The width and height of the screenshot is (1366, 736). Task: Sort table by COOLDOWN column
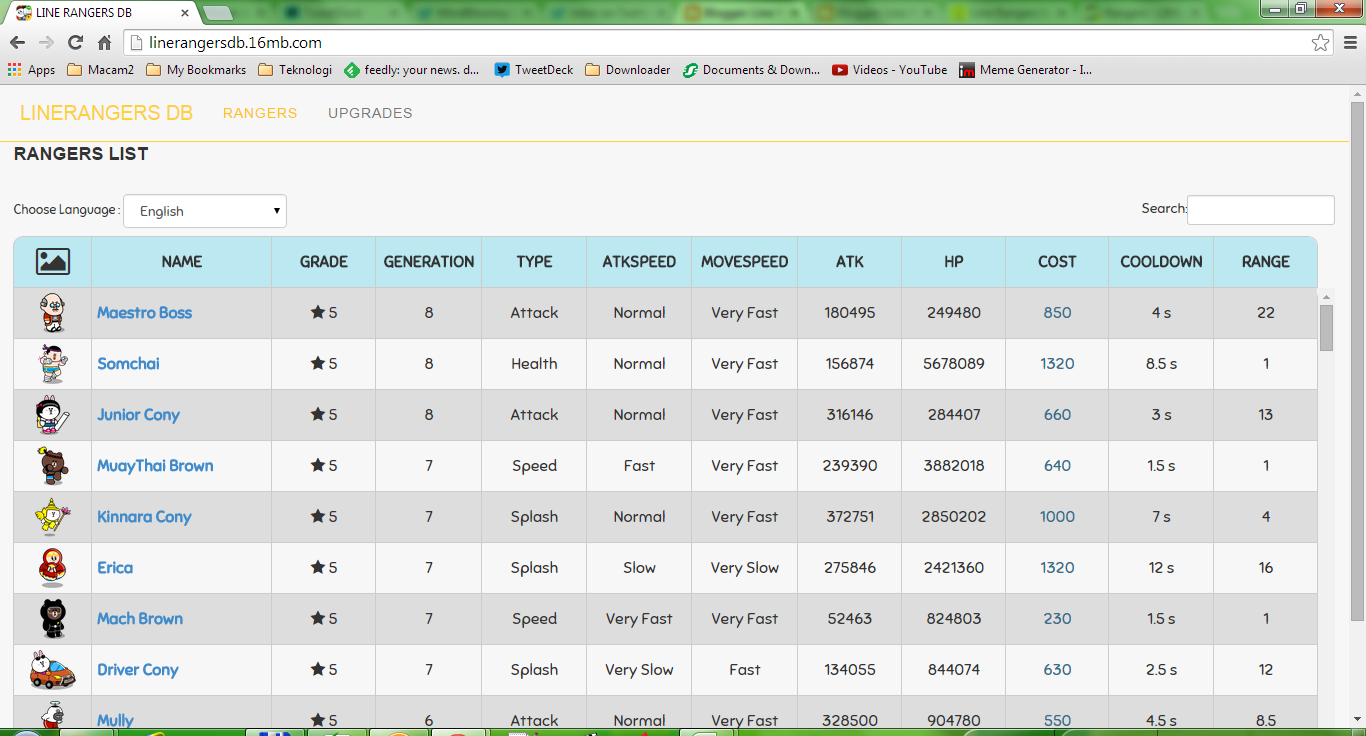pos(1161,262)
